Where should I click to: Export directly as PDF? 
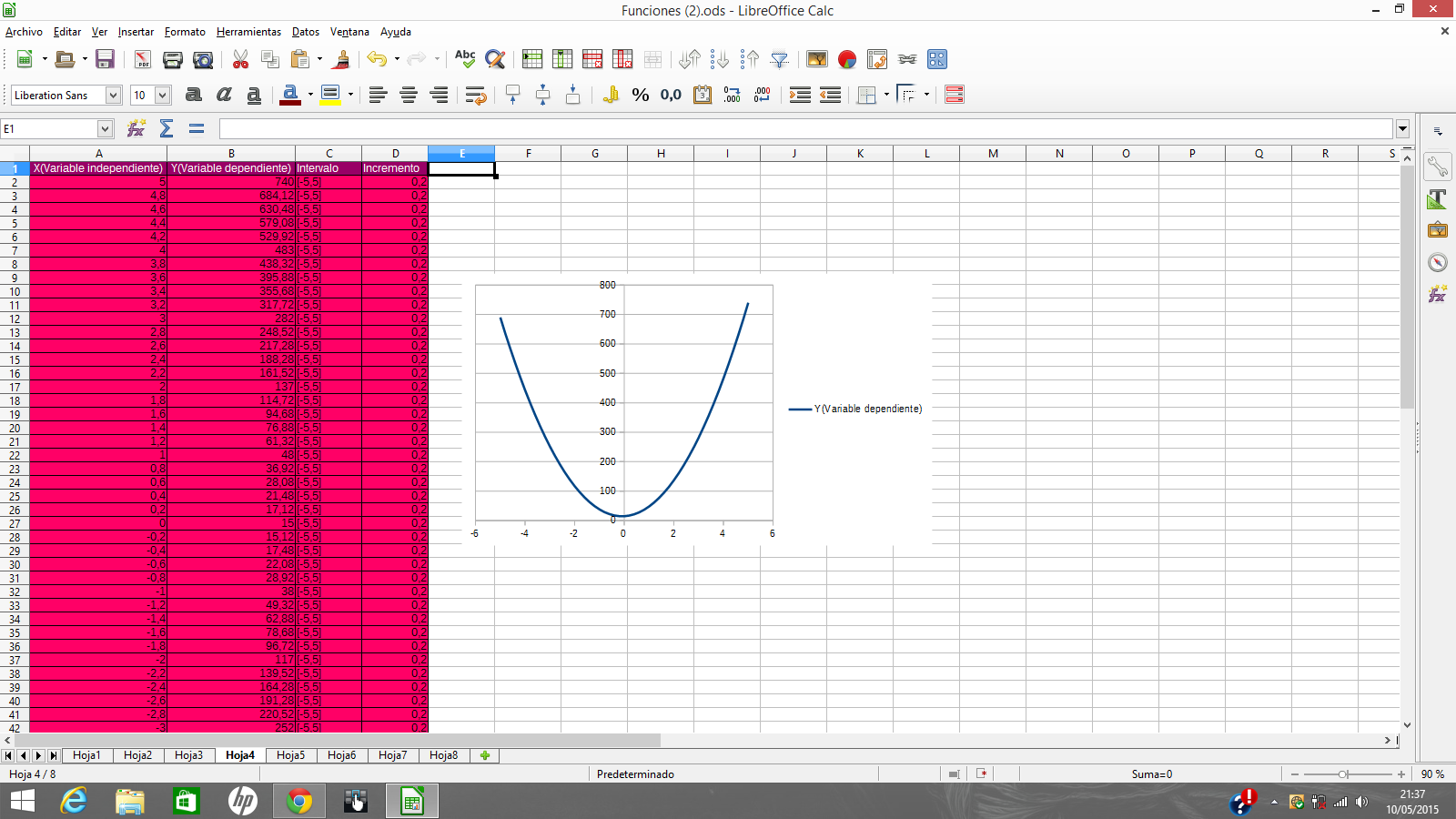click(143, 59)
